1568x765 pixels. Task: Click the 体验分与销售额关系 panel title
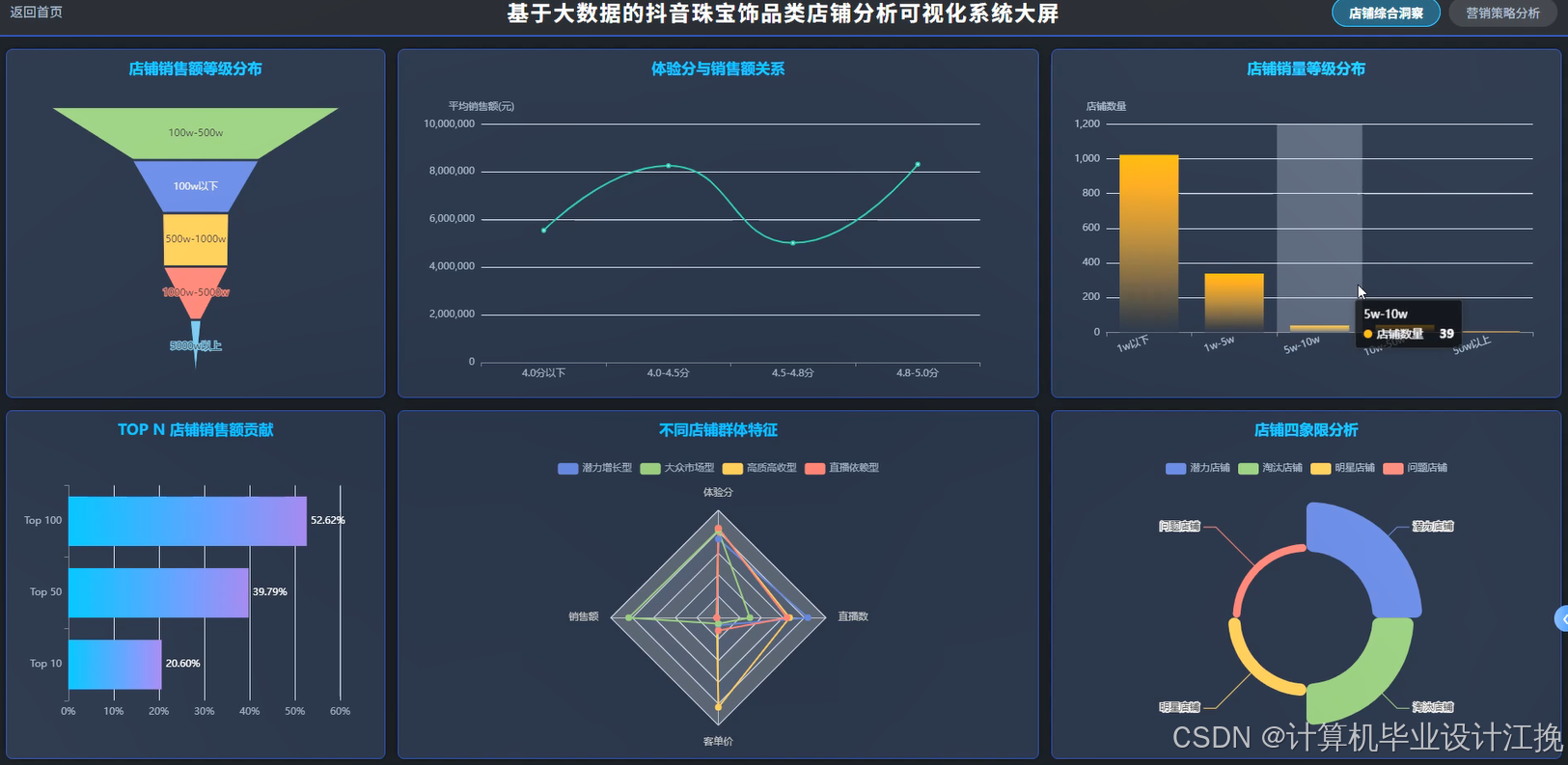[718, 69]
